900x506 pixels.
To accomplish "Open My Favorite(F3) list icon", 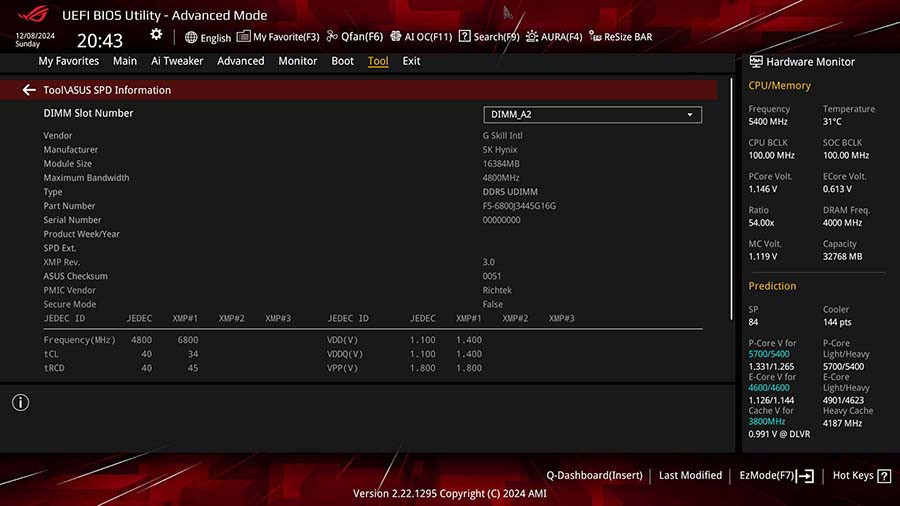I will pyautogui.click(x=243, y=37).
